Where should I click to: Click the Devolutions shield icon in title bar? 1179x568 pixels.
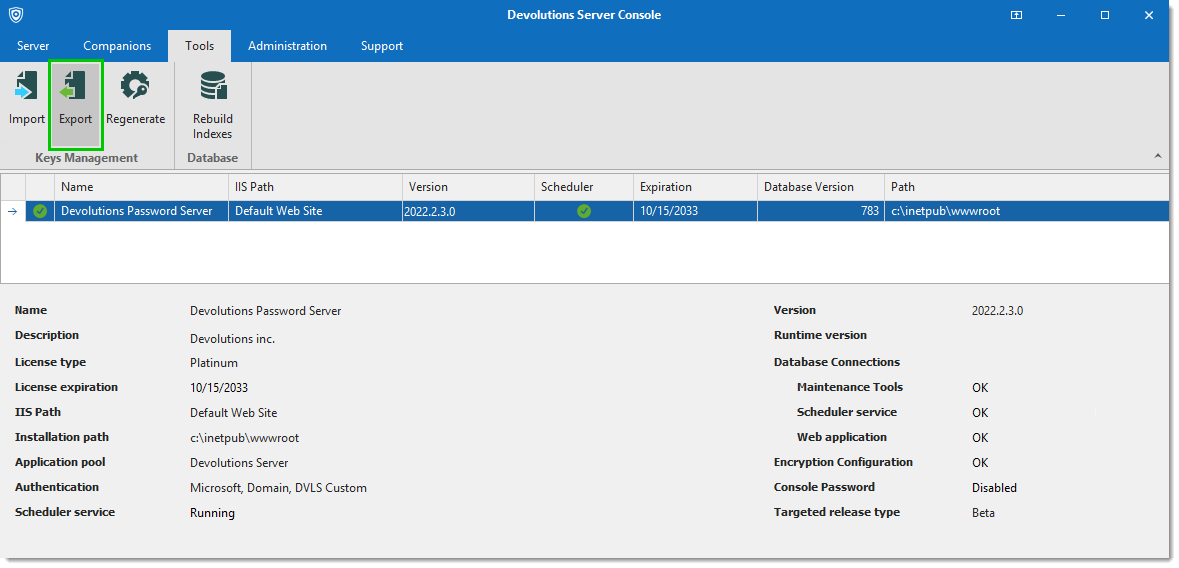point(16,15)
